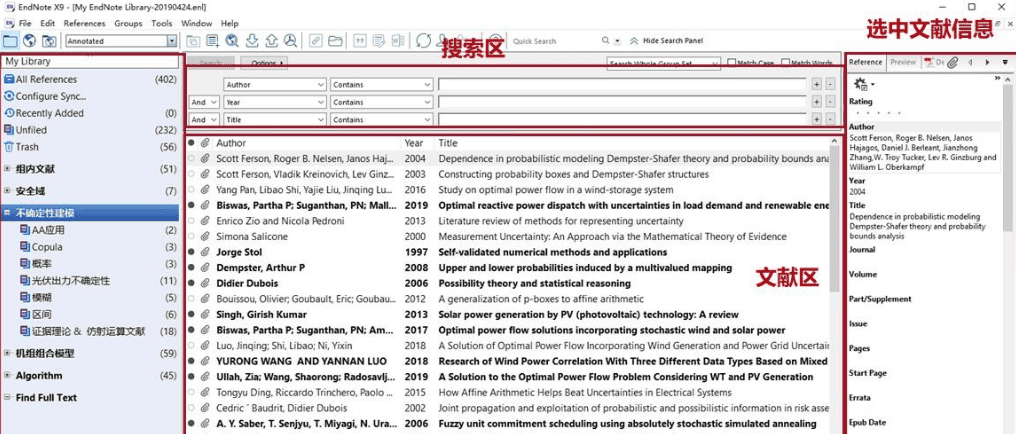Click the Sync Library toolbar icon
The width and height of the screenshot is (1016, 434).
pos(424,41)
